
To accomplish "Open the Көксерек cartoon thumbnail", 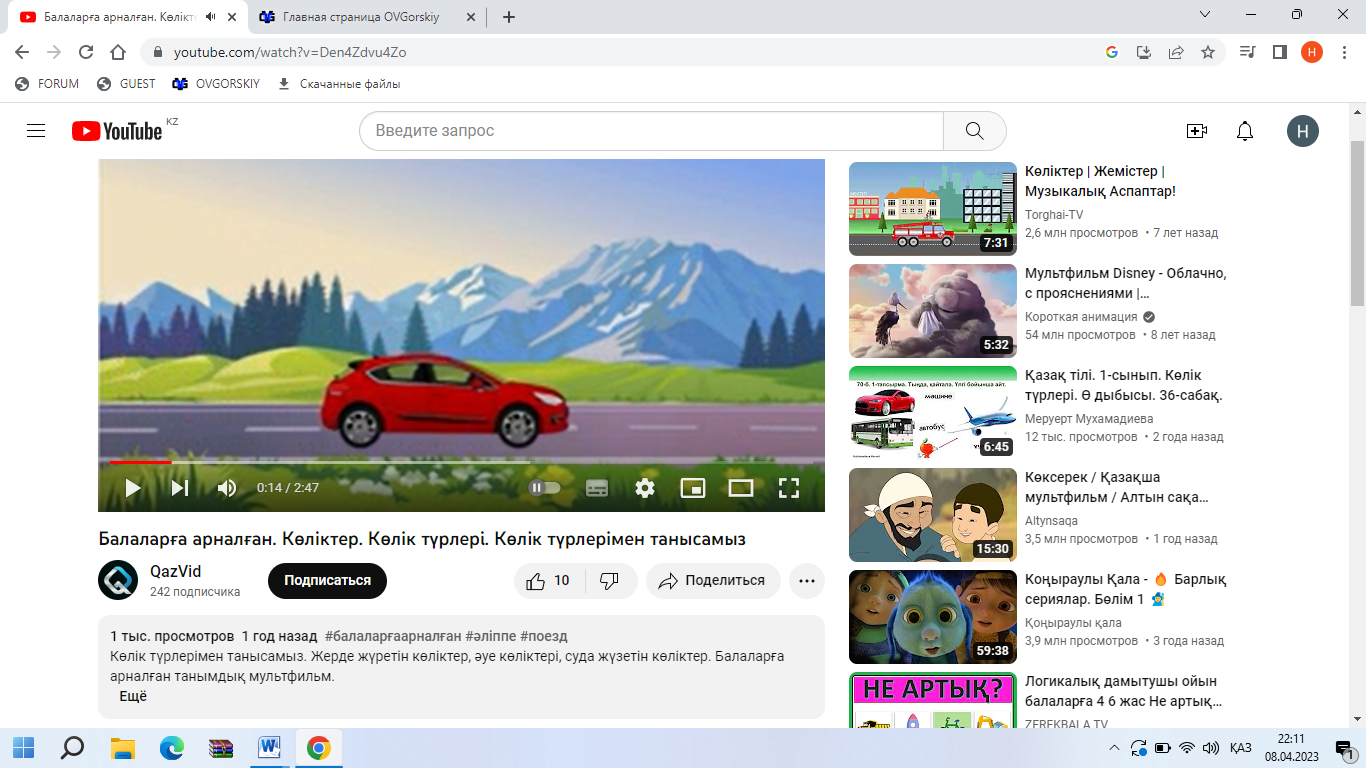I will 932,515.
